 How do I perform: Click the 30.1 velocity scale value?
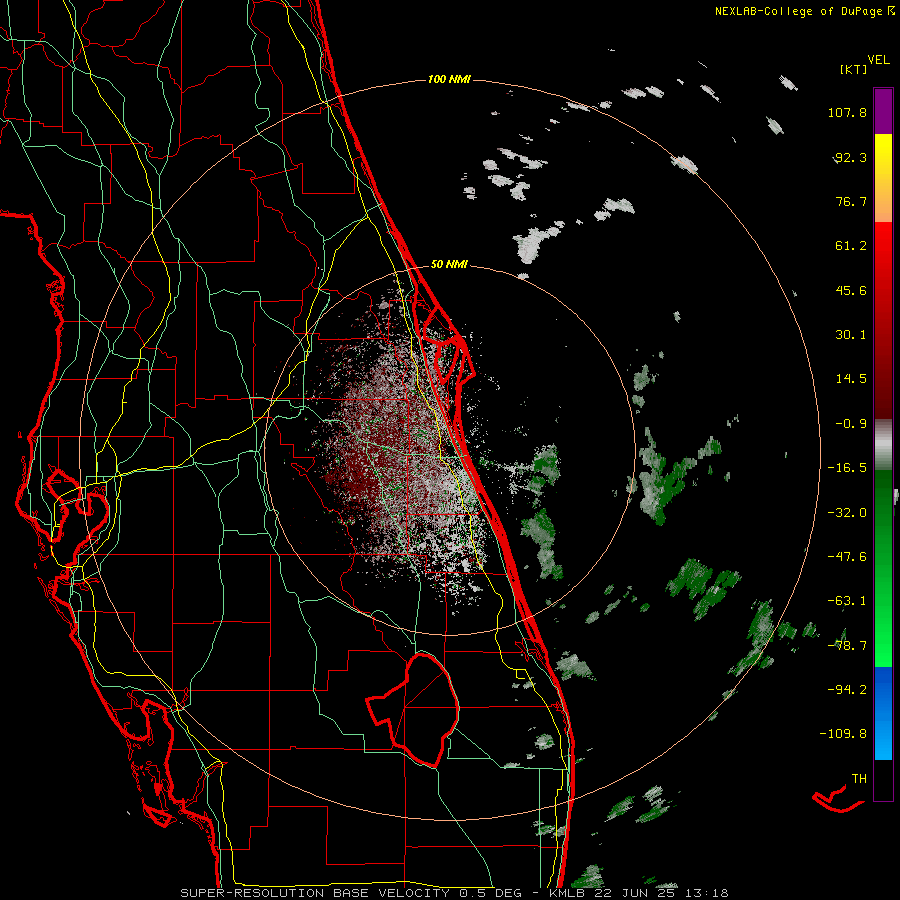pos(851,335)
